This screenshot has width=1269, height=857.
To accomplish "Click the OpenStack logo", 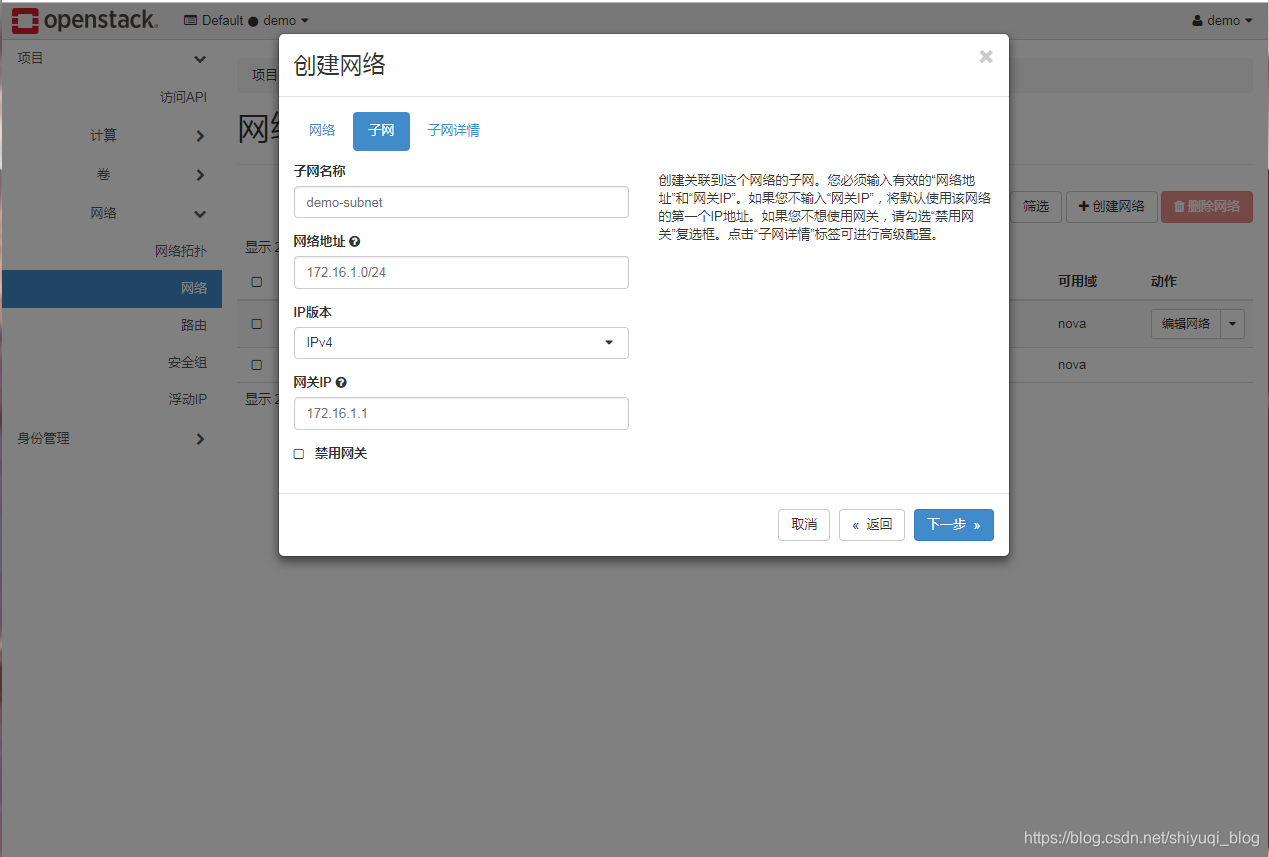I will click(85, 20).
